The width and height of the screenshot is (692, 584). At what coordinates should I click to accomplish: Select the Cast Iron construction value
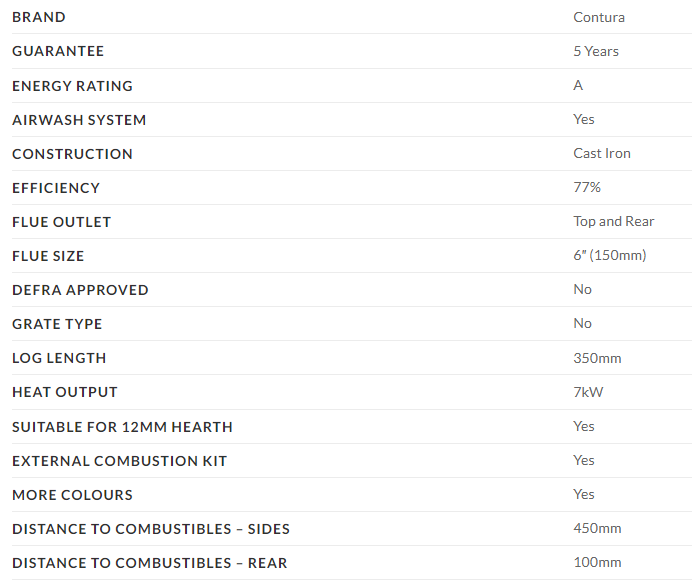click(x=602, y=153)
